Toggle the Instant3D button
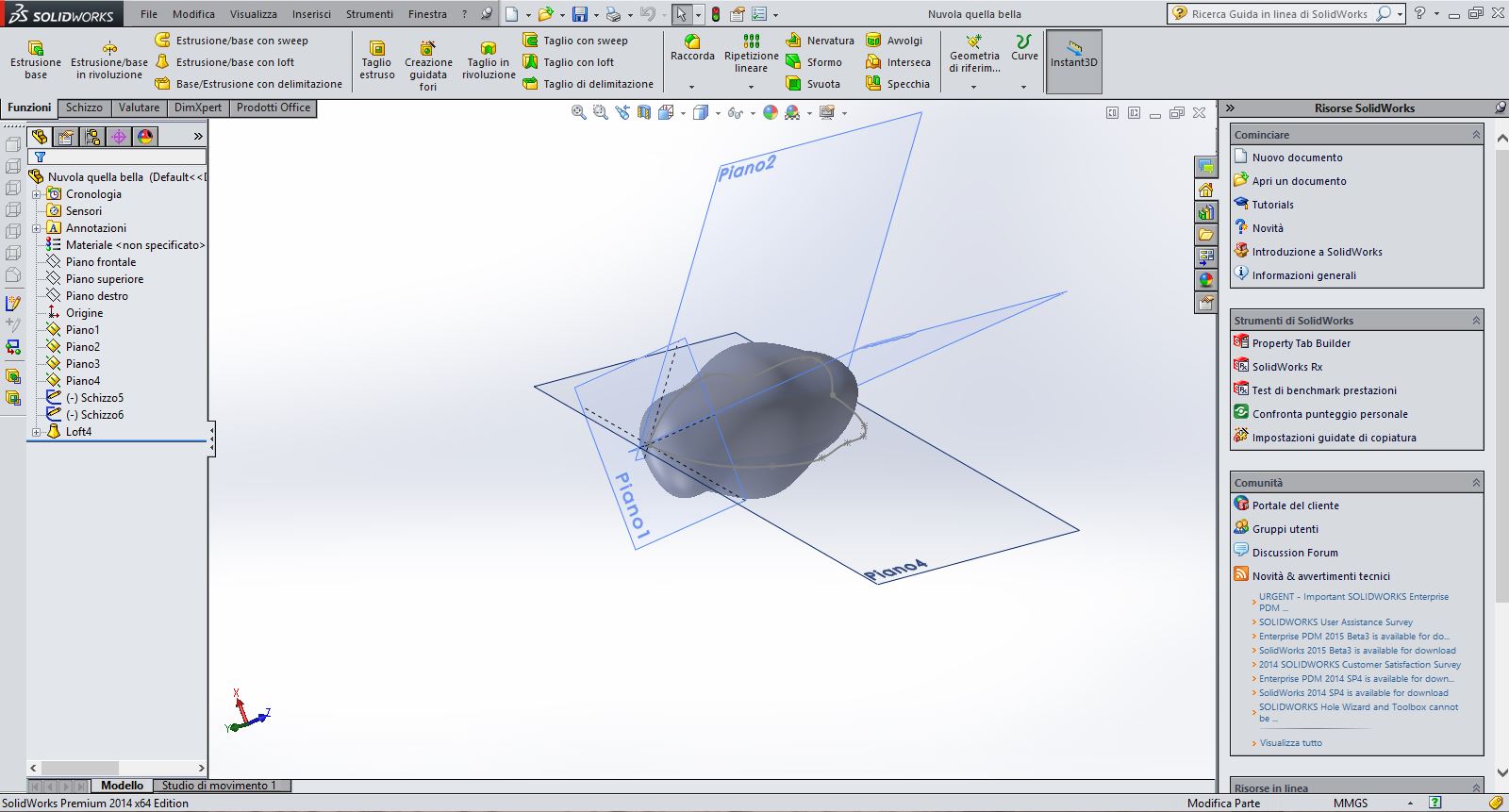 click(x=1074, y=61)
